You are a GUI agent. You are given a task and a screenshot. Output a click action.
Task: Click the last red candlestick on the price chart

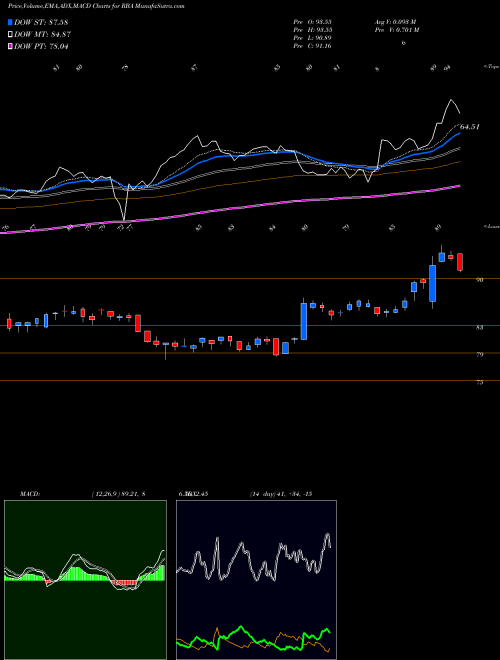[x=460, y=262]
